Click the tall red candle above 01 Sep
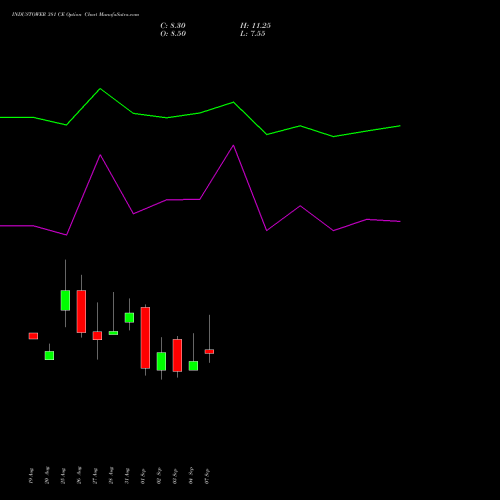This screenshot has height=500, width=500. coord(145,338)
